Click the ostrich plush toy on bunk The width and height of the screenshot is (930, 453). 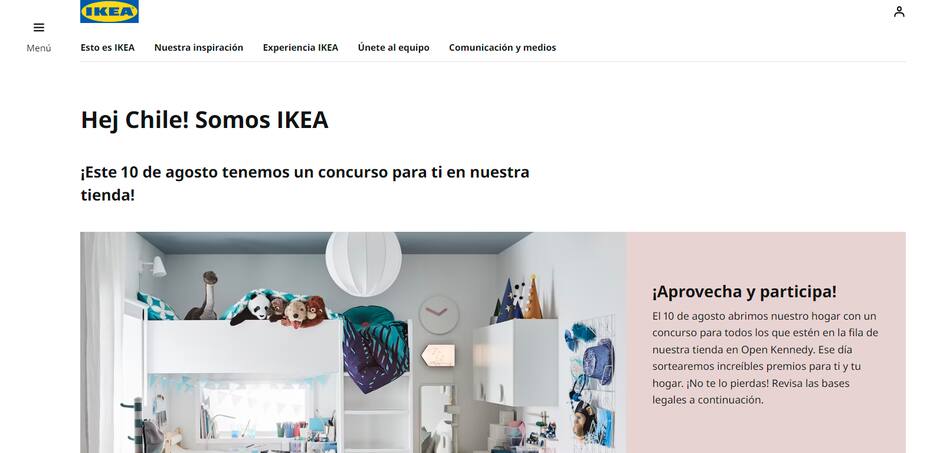(x=203, y=296)
